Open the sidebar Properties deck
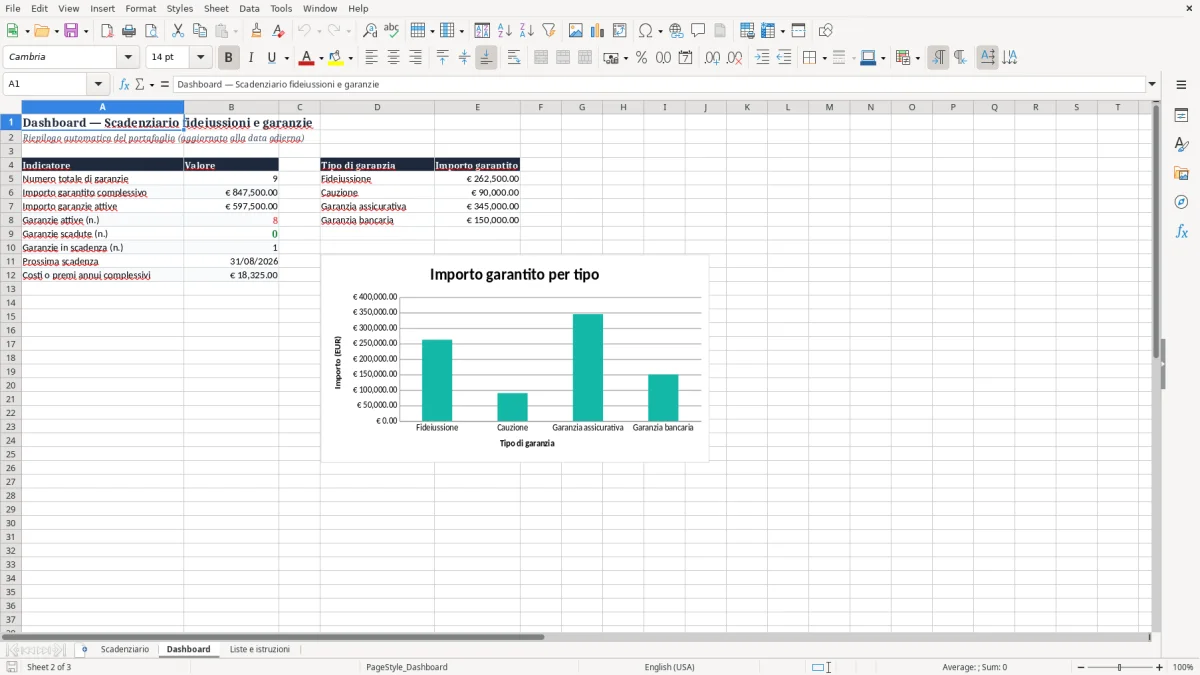 1181,115
